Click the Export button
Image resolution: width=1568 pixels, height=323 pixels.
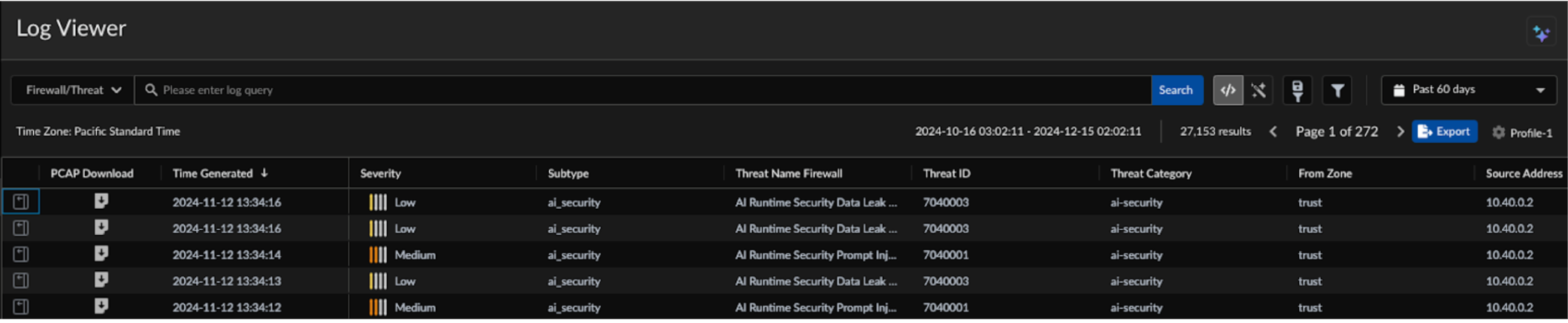pos(1444,131)
